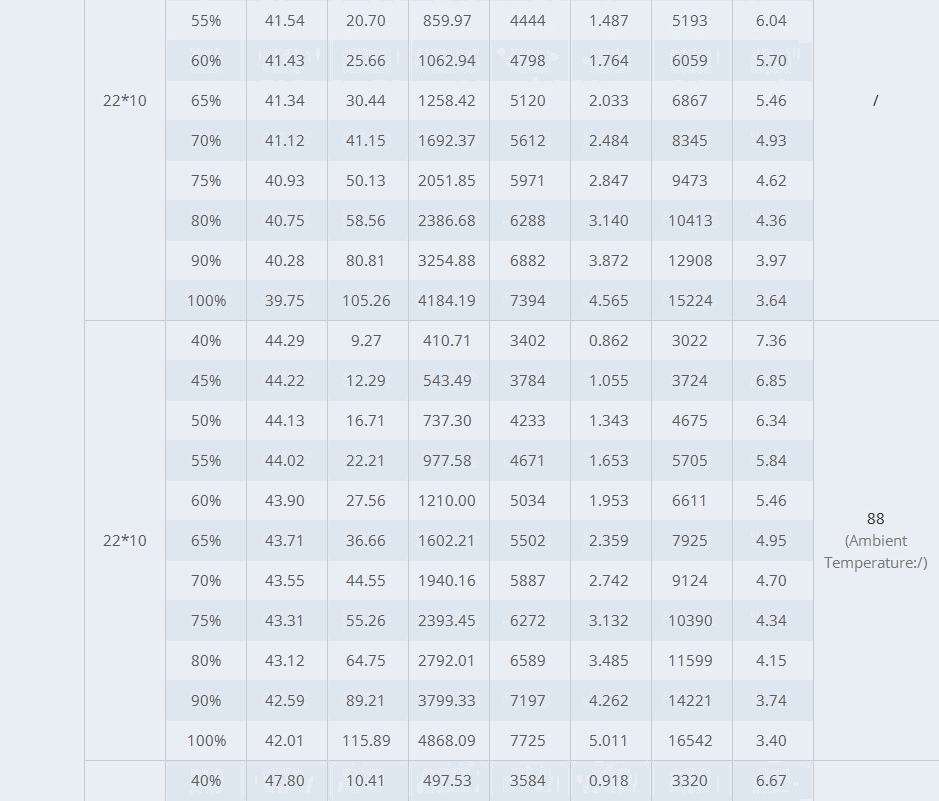Select the 6.67 efficiency in last row
Viewport: 939px width, 801px height.
[x=771, y=781]
